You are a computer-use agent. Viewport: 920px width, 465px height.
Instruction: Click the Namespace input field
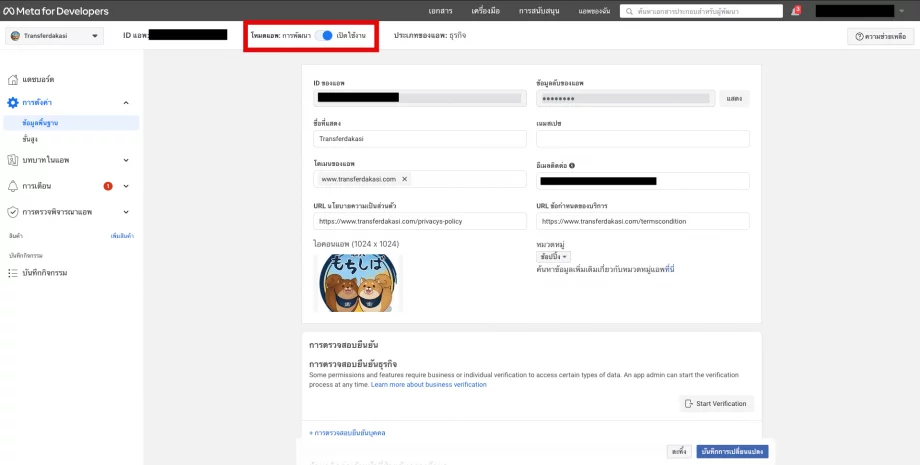(x=643, y=139)
